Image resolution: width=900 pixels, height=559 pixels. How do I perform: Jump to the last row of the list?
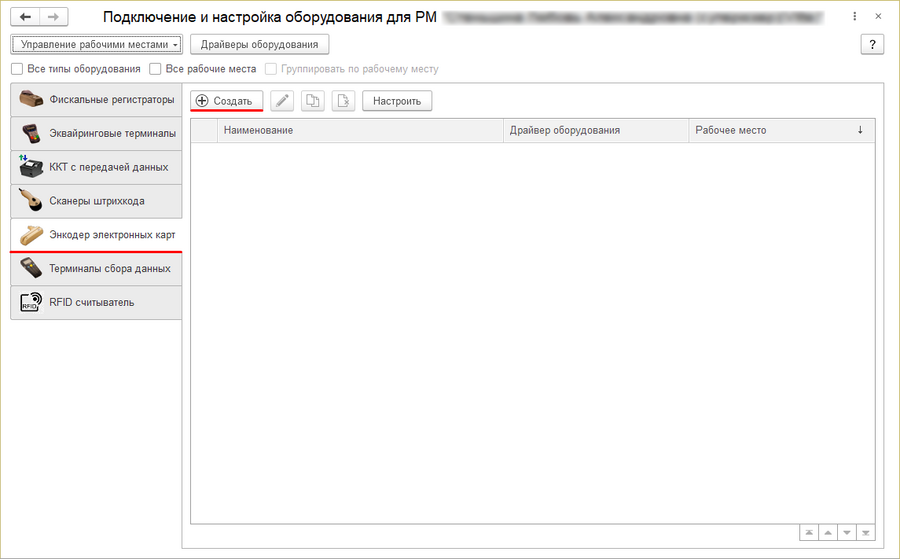pyautogui.click(x=866, y=533)
